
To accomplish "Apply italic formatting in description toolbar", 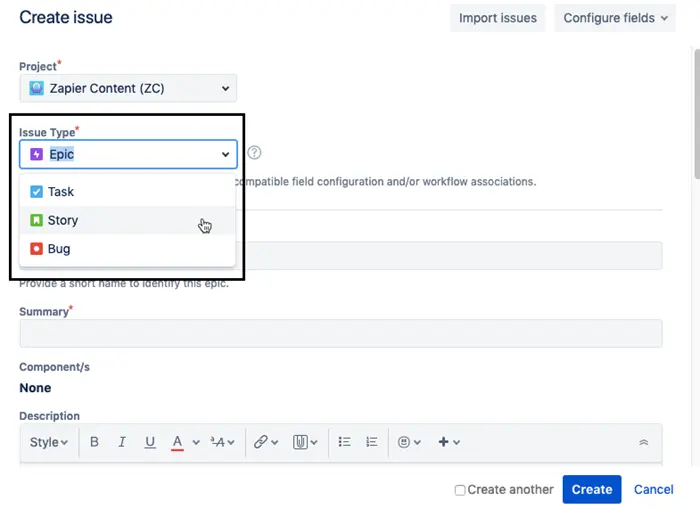I will click(x=122, y=442).
